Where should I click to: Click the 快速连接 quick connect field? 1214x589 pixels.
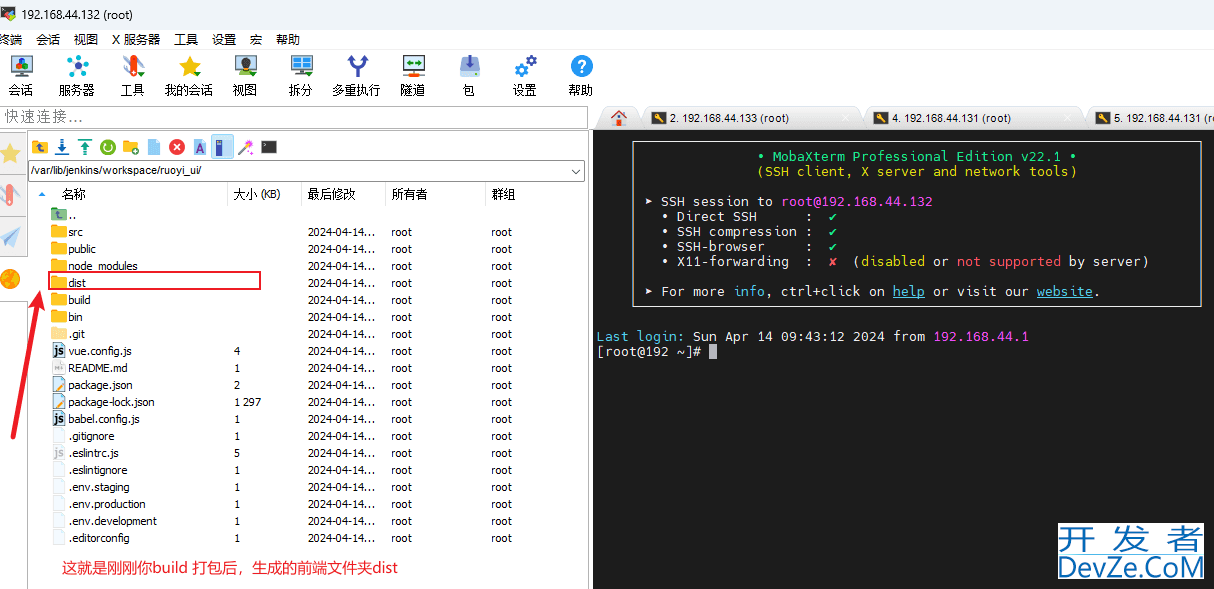click(x=294, y=118)
